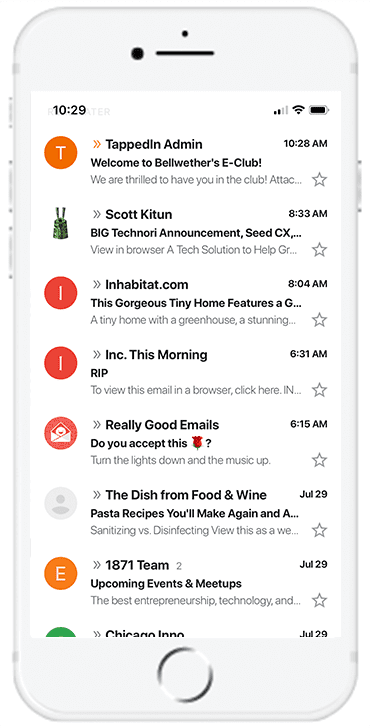This screenshot has height=728, width=370.
Task: Star The Dish from Food & Wine email
Action: coord(319,530)
